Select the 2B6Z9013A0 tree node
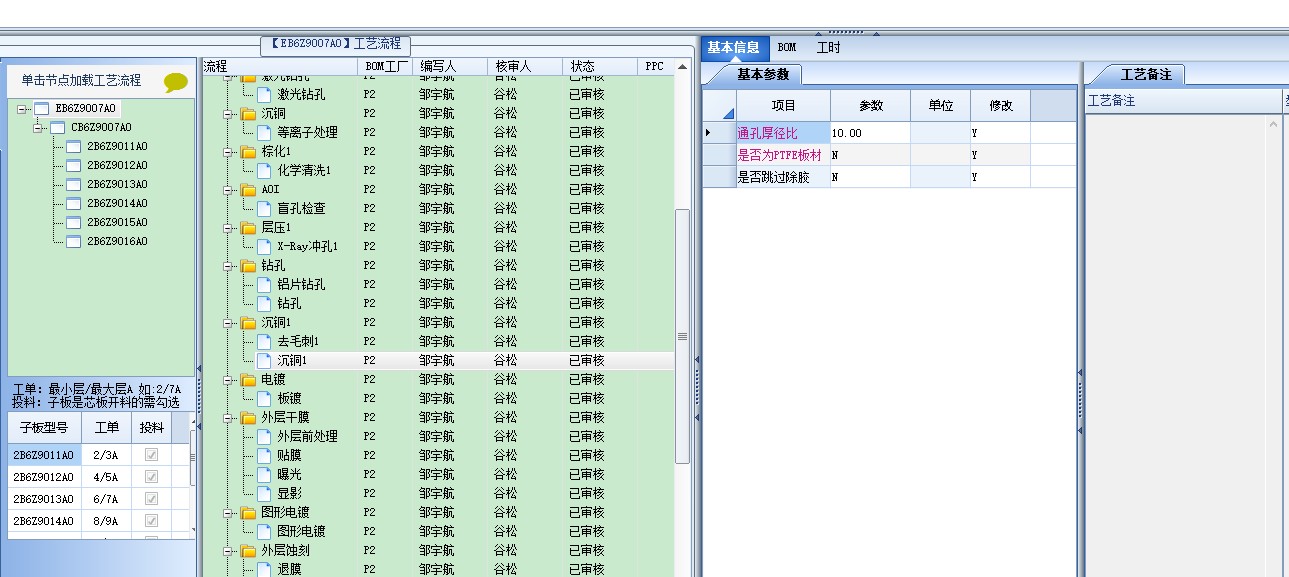The width and height of the screenshot is (1289, 577). (117, 184)
